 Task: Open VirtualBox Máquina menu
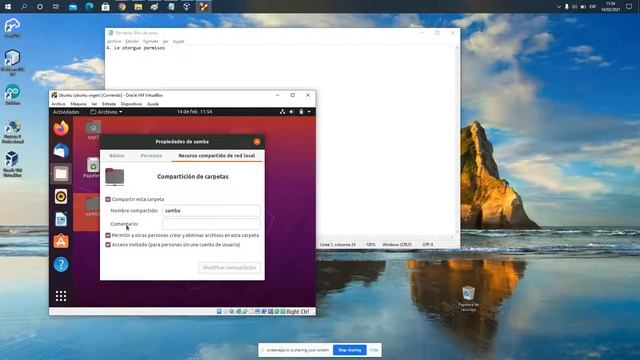pyautogui.click(x=78, y=104)
